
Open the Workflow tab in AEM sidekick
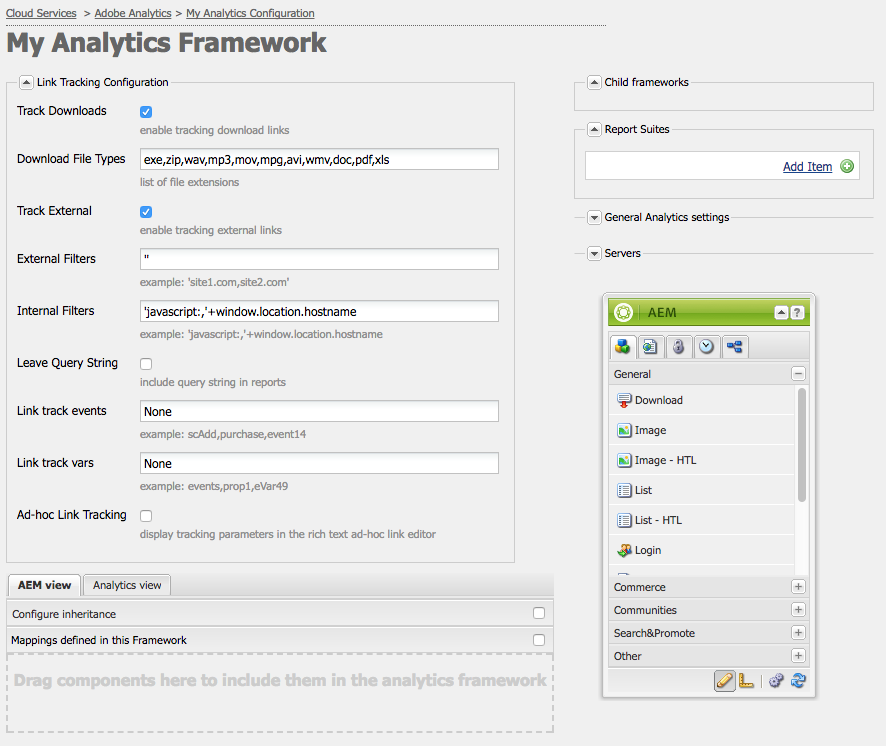pyautogui.click(x=734, y=346)
